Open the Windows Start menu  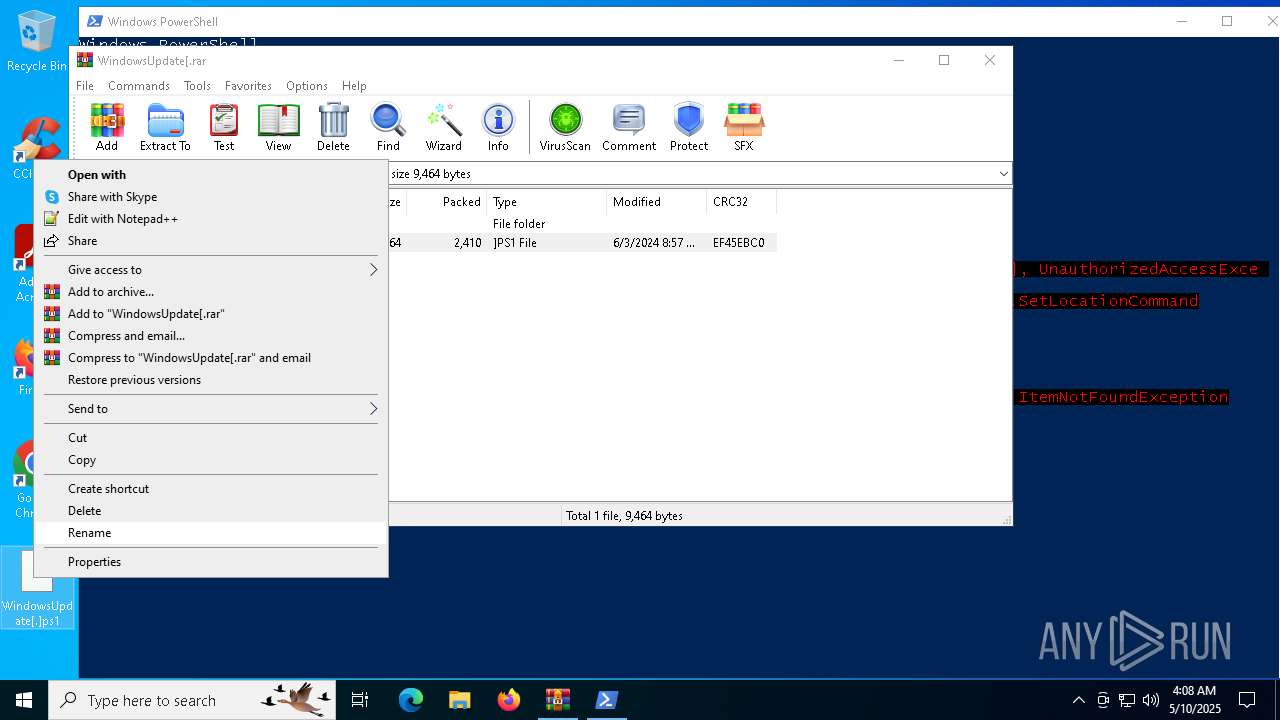coord(24,700)
